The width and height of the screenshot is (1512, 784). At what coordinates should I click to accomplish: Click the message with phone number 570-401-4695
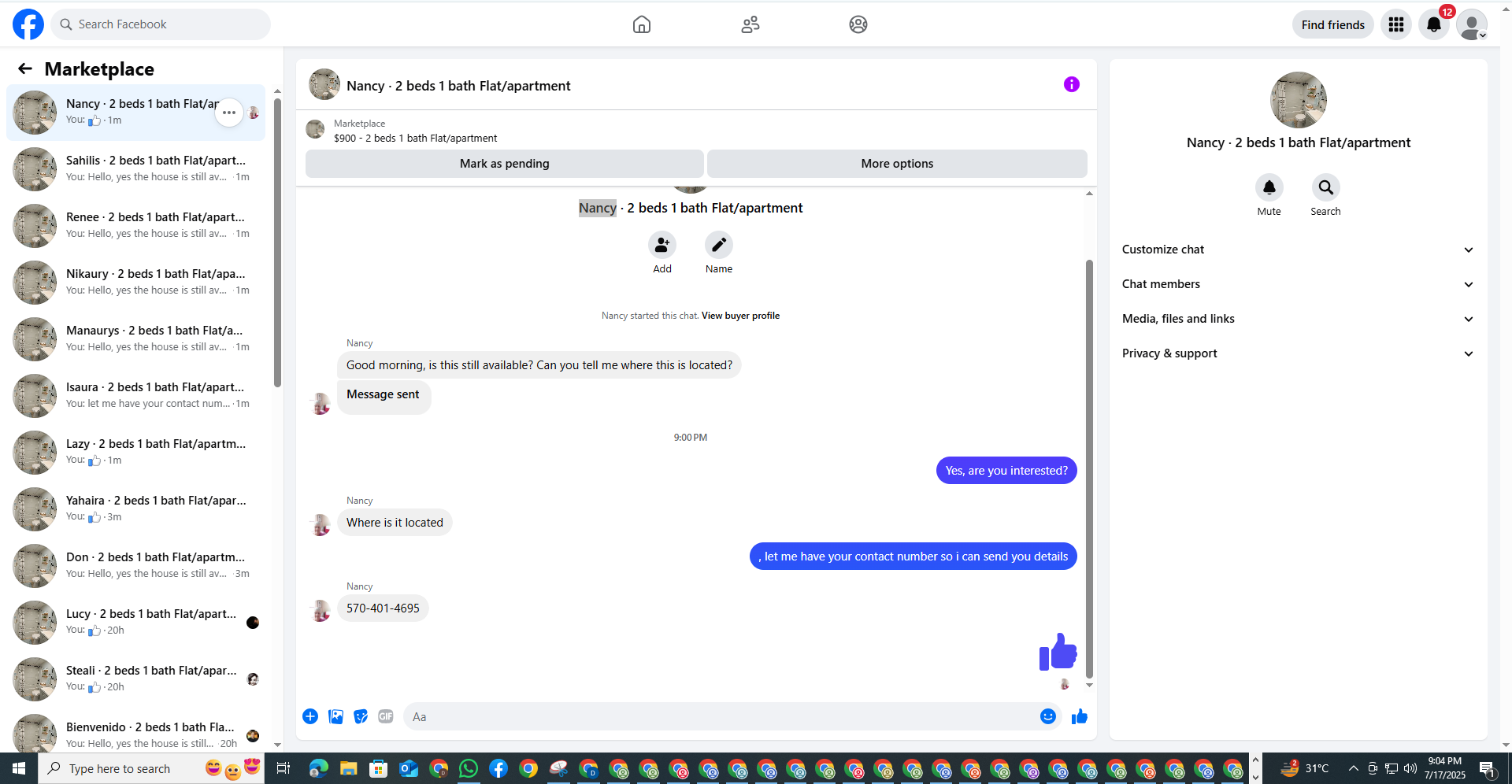tap(383, 608)
